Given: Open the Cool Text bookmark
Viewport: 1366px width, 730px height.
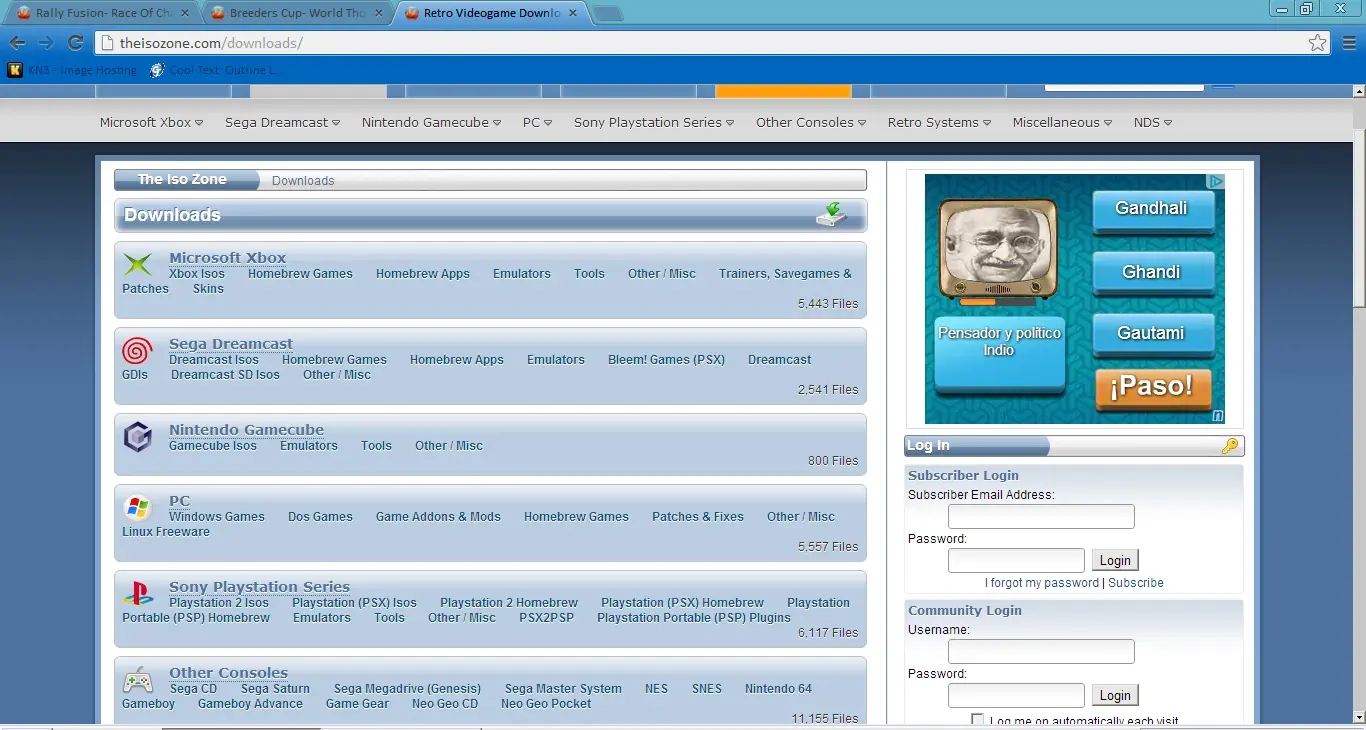Looking at the screenshot, I should coord(213,70).
